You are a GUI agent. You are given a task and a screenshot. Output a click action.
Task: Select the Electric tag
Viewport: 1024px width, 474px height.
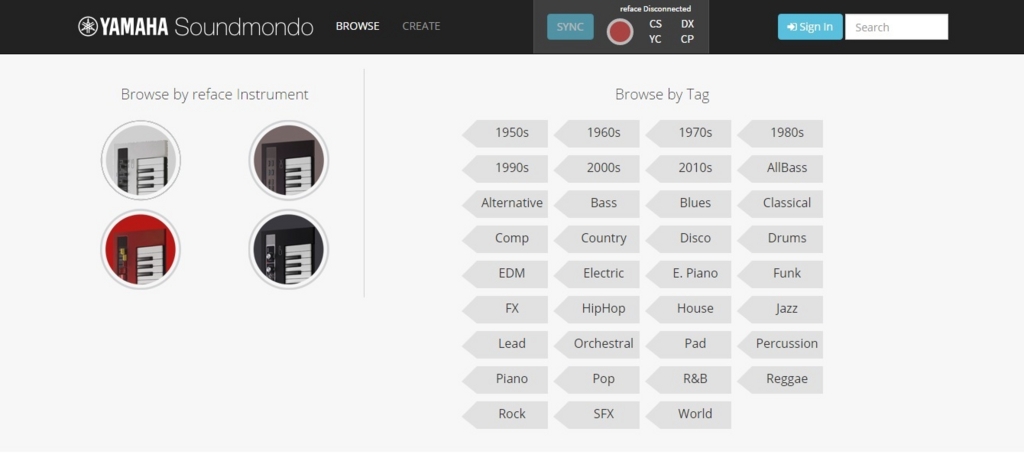click(597, 274)
